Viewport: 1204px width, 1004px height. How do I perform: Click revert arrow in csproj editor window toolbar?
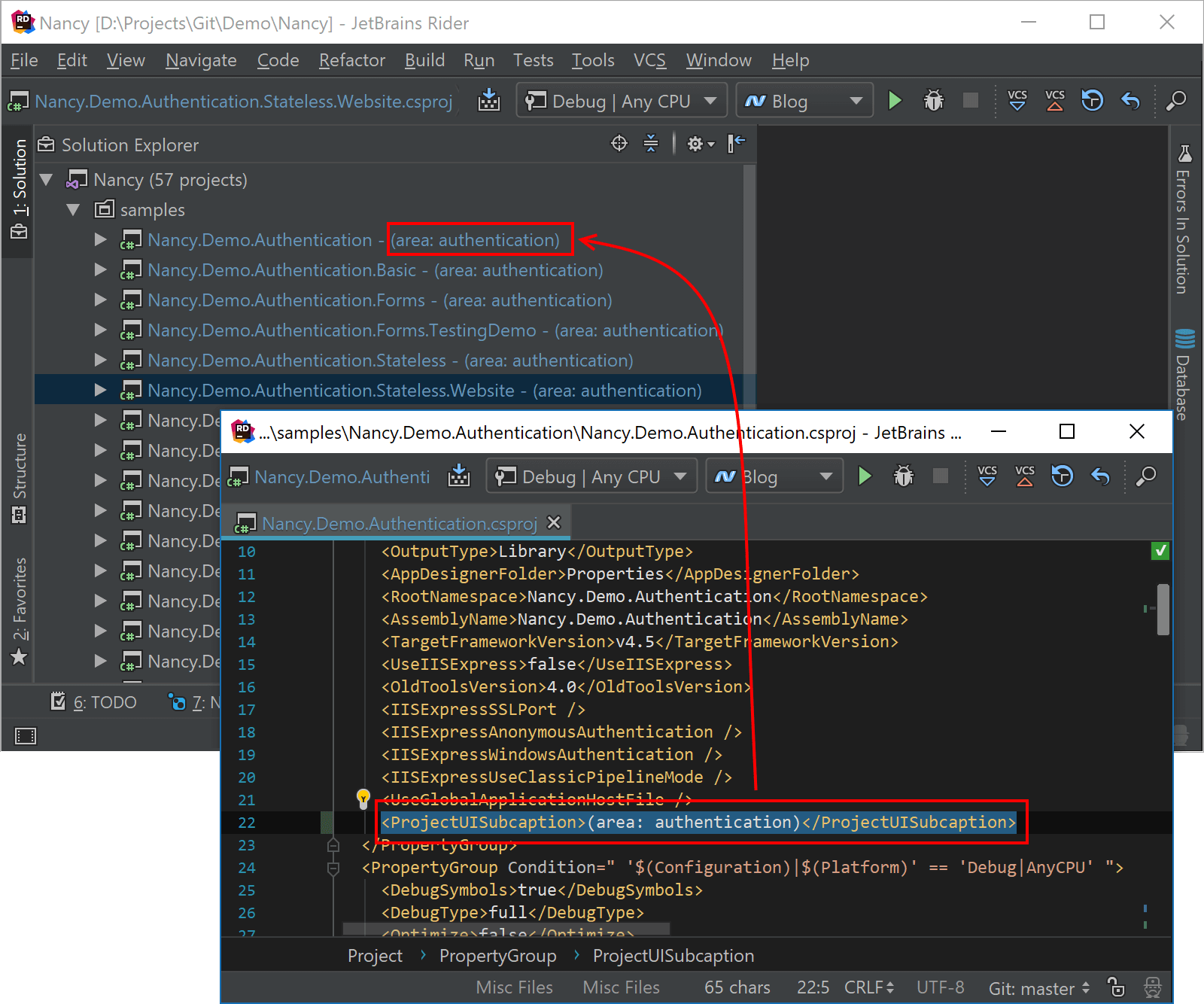point(1100,476)
